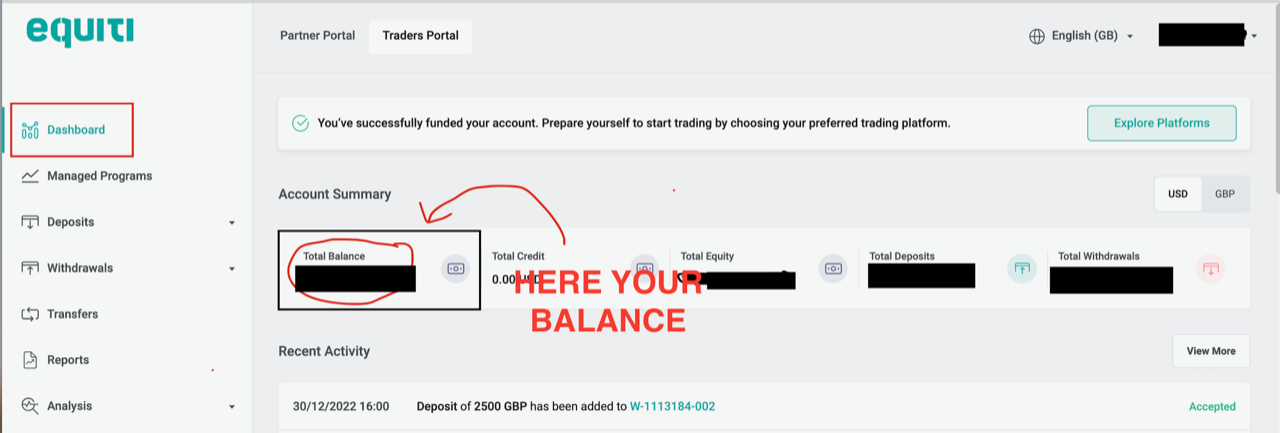Open the English (GB) language dropdown
Image resolution: width=1280 pixels, height=433 pixels.
[1082, 36]
